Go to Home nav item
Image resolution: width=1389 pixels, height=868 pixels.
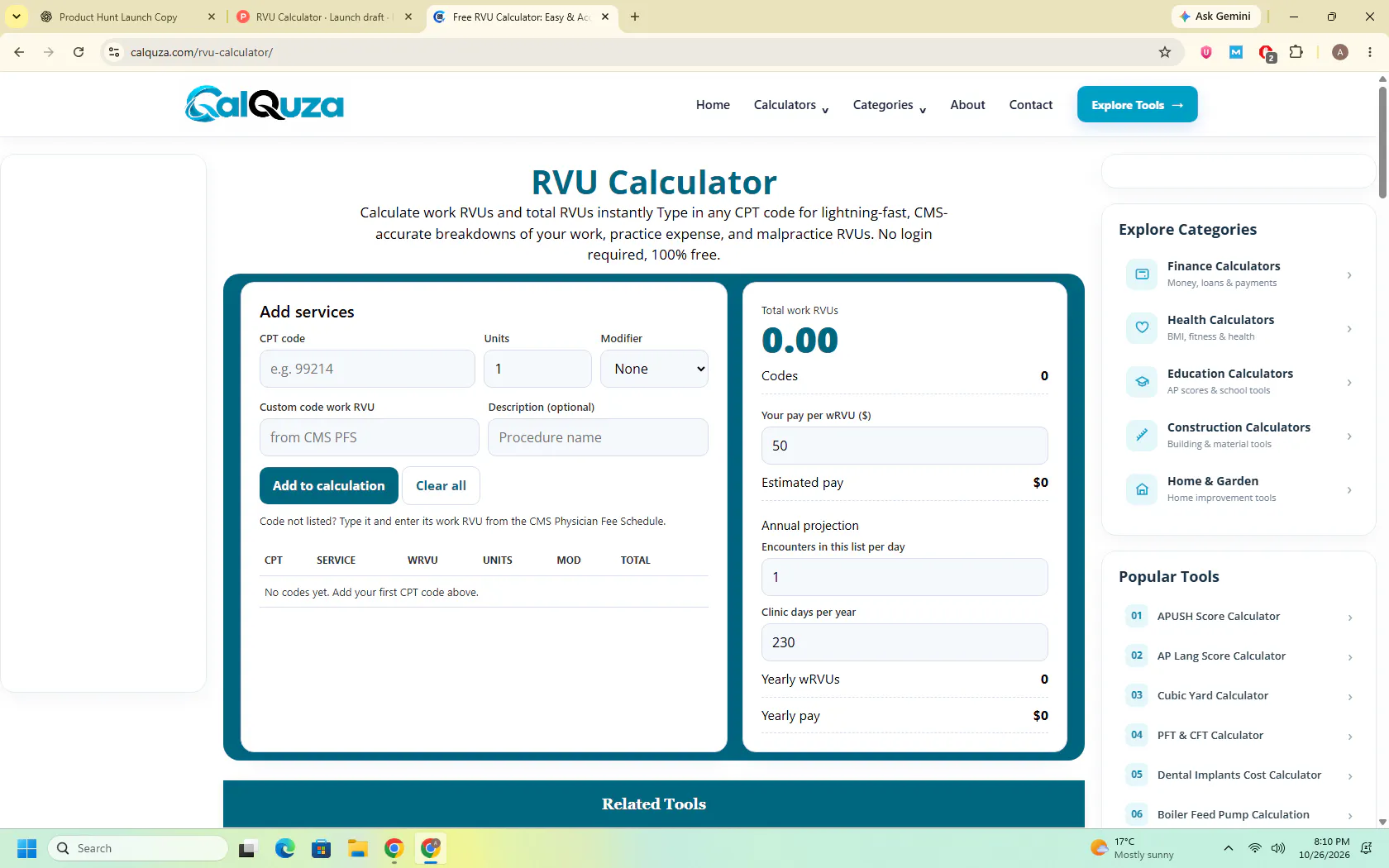point(713,105)
